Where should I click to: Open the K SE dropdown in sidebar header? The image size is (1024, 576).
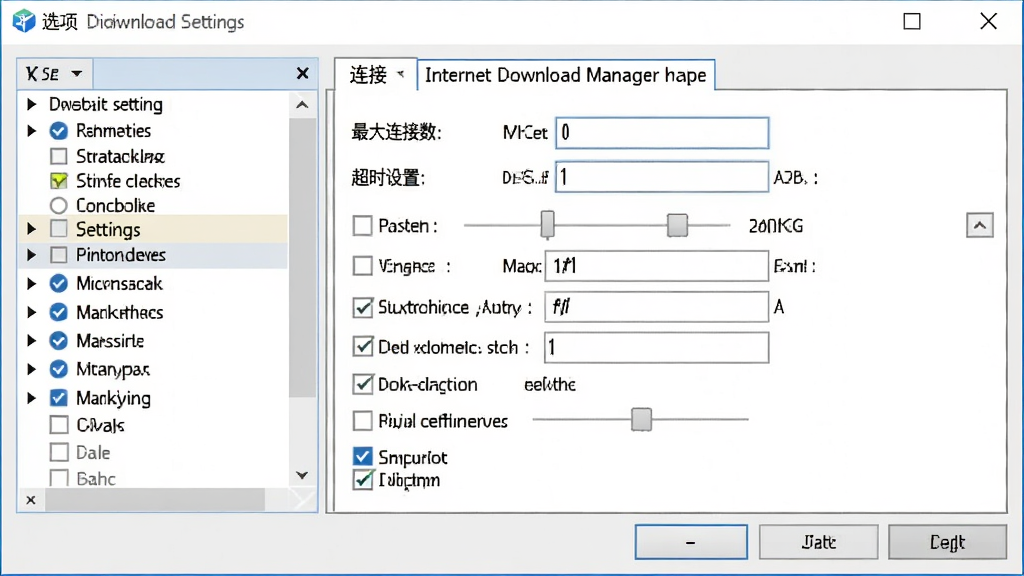tap(54, 73)
